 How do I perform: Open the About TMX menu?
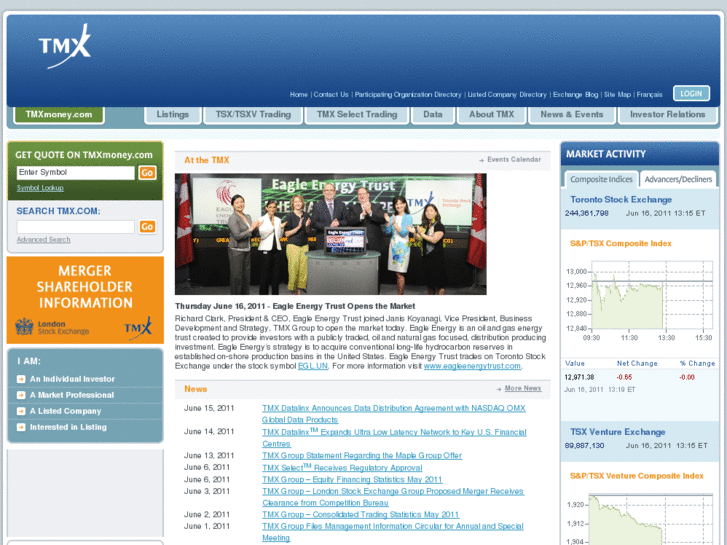(491, 115)
